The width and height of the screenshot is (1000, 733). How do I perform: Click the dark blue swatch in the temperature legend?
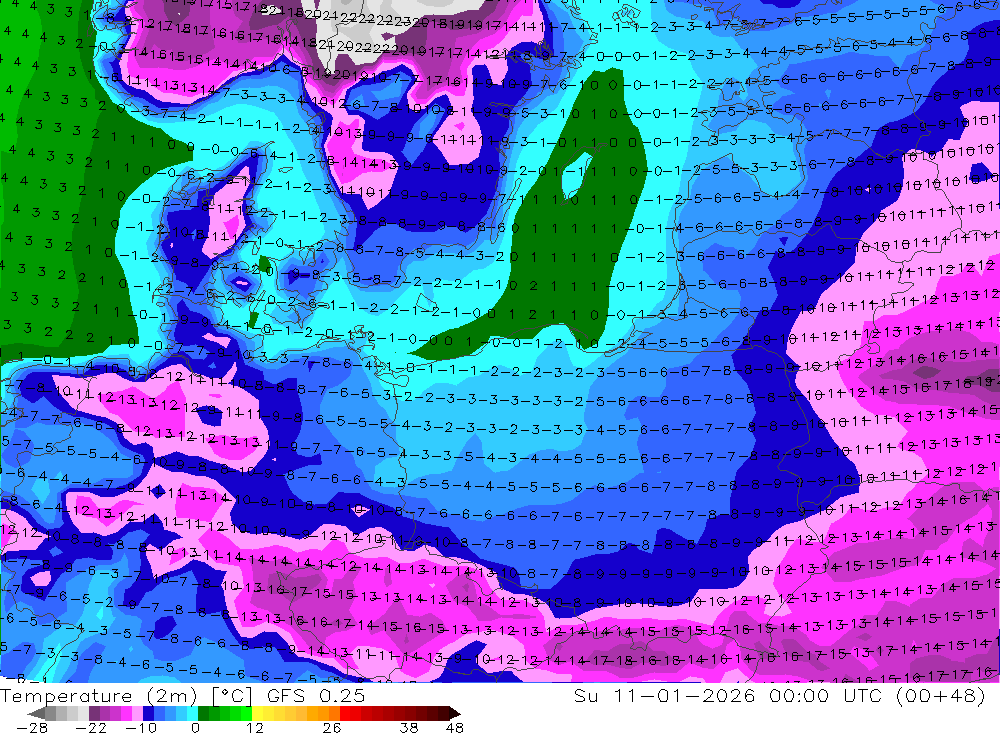pyautogui.click(x=148, y=713)
